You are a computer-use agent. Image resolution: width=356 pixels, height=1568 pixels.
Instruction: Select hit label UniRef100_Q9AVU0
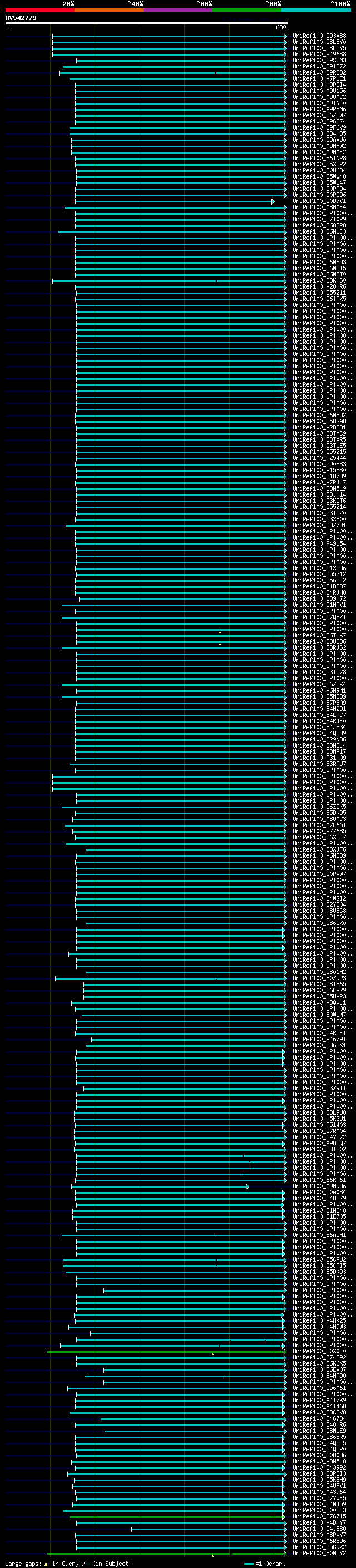(x=319, y=140)
